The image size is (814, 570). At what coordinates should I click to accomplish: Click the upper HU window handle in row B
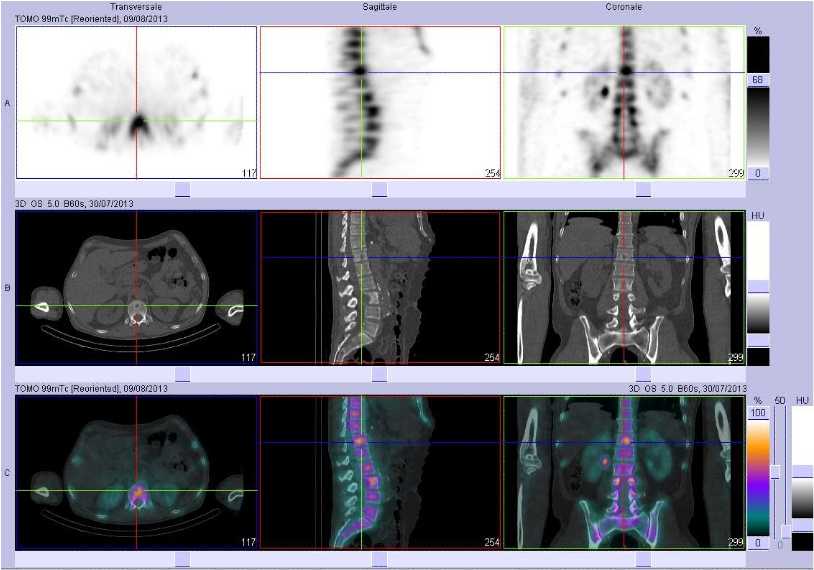758,287
